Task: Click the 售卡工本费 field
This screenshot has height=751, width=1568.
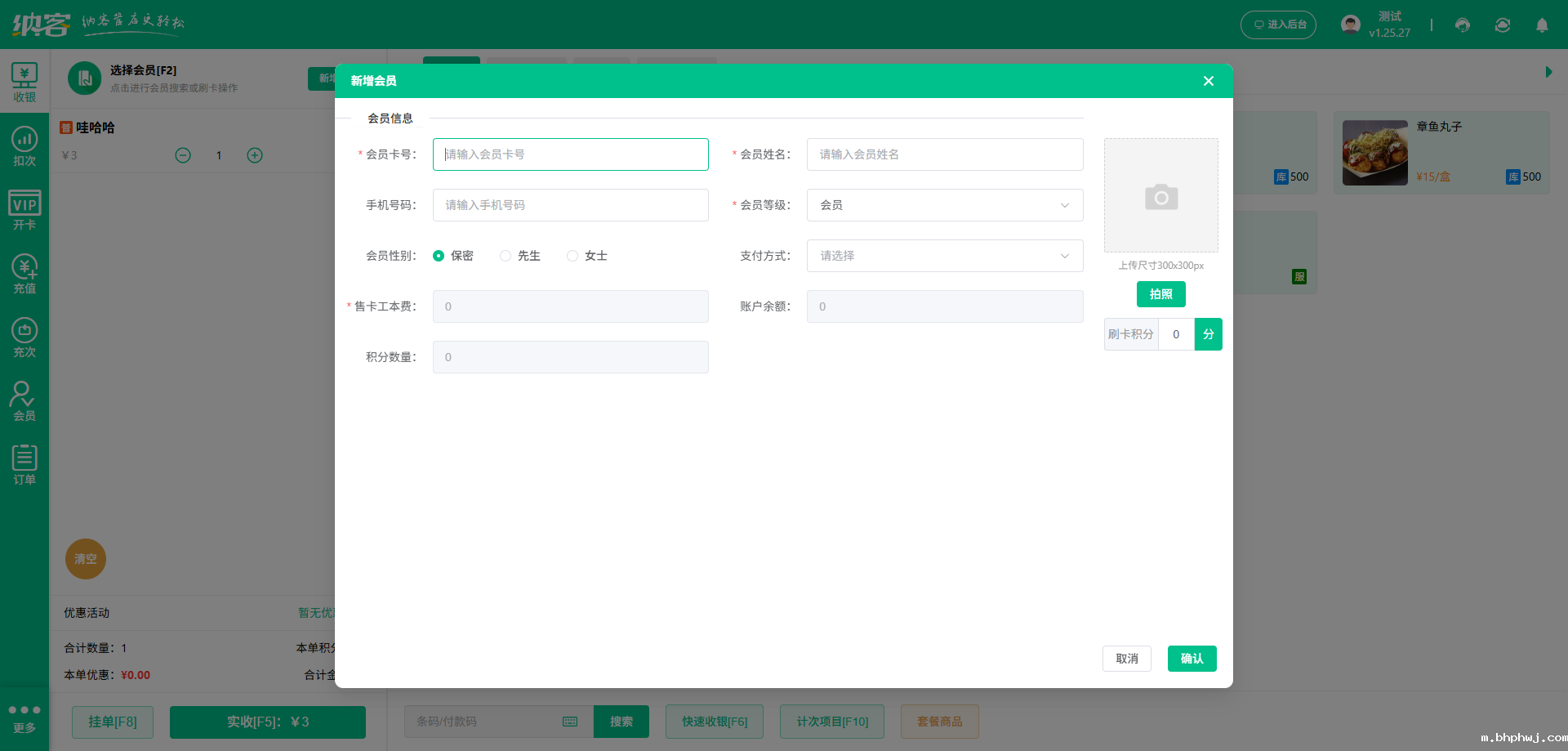Action: [x=571, y=306]
